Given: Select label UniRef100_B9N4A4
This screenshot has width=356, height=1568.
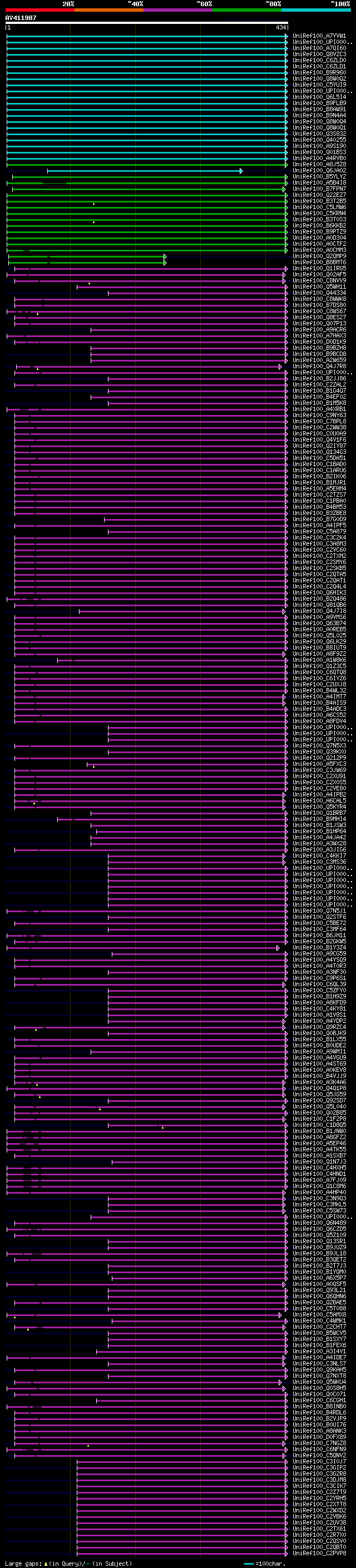Looking at the screenshot, I should 319,116.
